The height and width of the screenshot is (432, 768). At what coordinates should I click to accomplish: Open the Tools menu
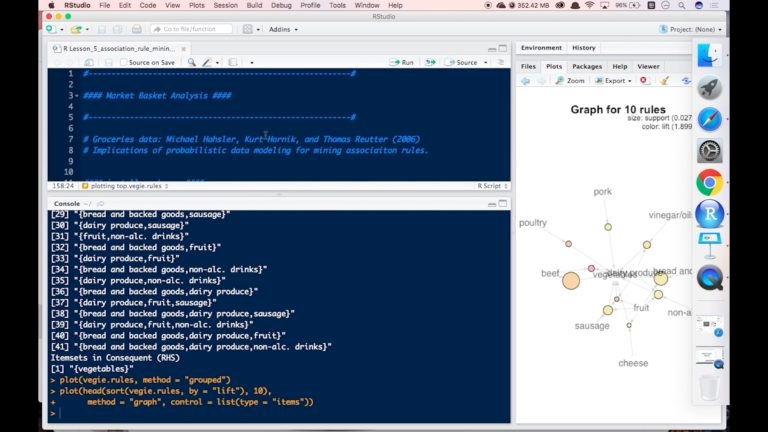click(337, 5)
